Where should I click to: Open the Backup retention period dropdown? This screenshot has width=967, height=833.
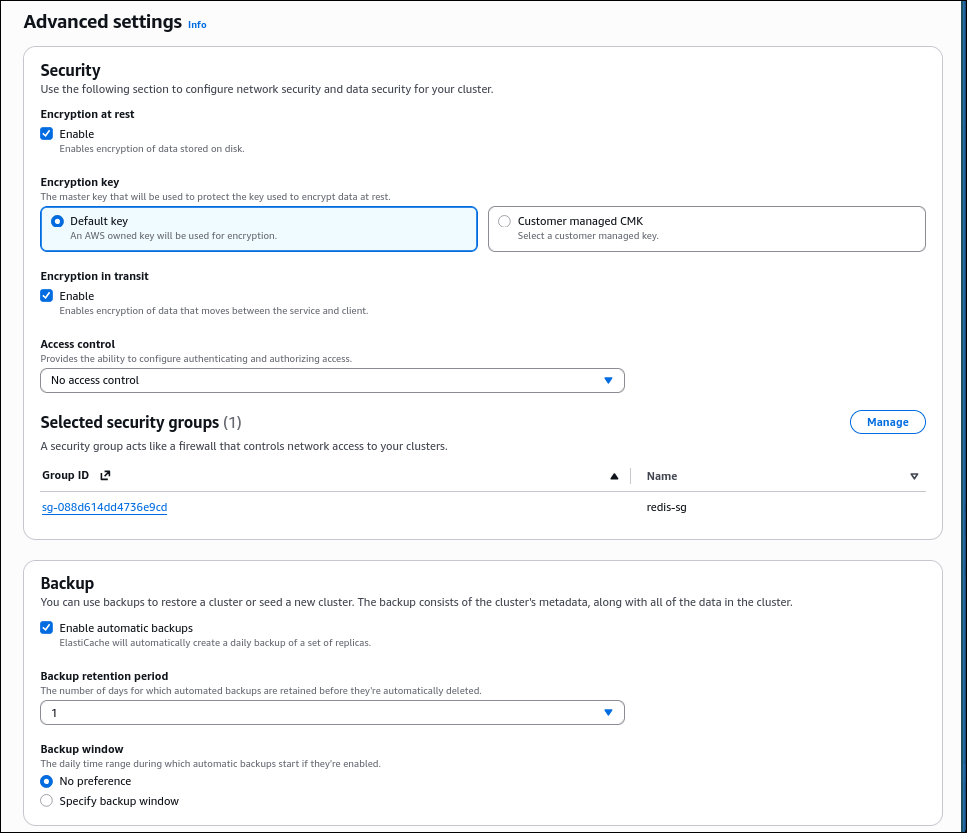pyautogui.click(x=332, y=712)
